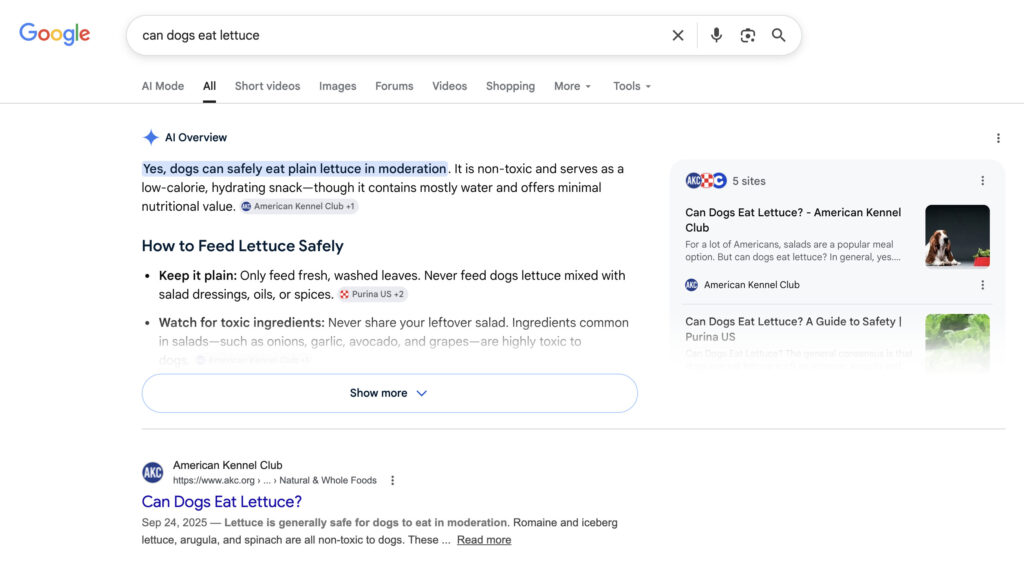1024x562 pixels.
Task: Go to the Forums tab
Action: [x=394, y=86]
